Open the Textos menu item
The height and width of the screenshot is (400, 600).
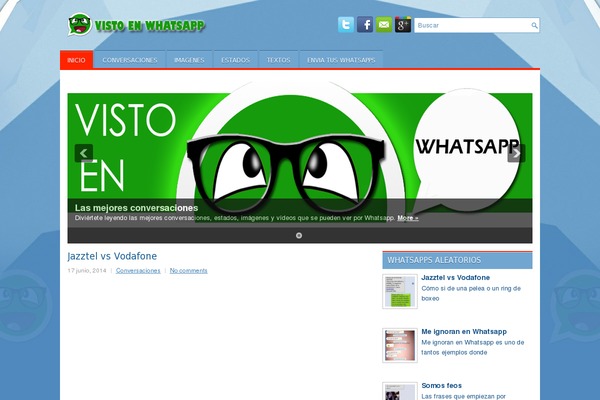click(x=279, y=60)
